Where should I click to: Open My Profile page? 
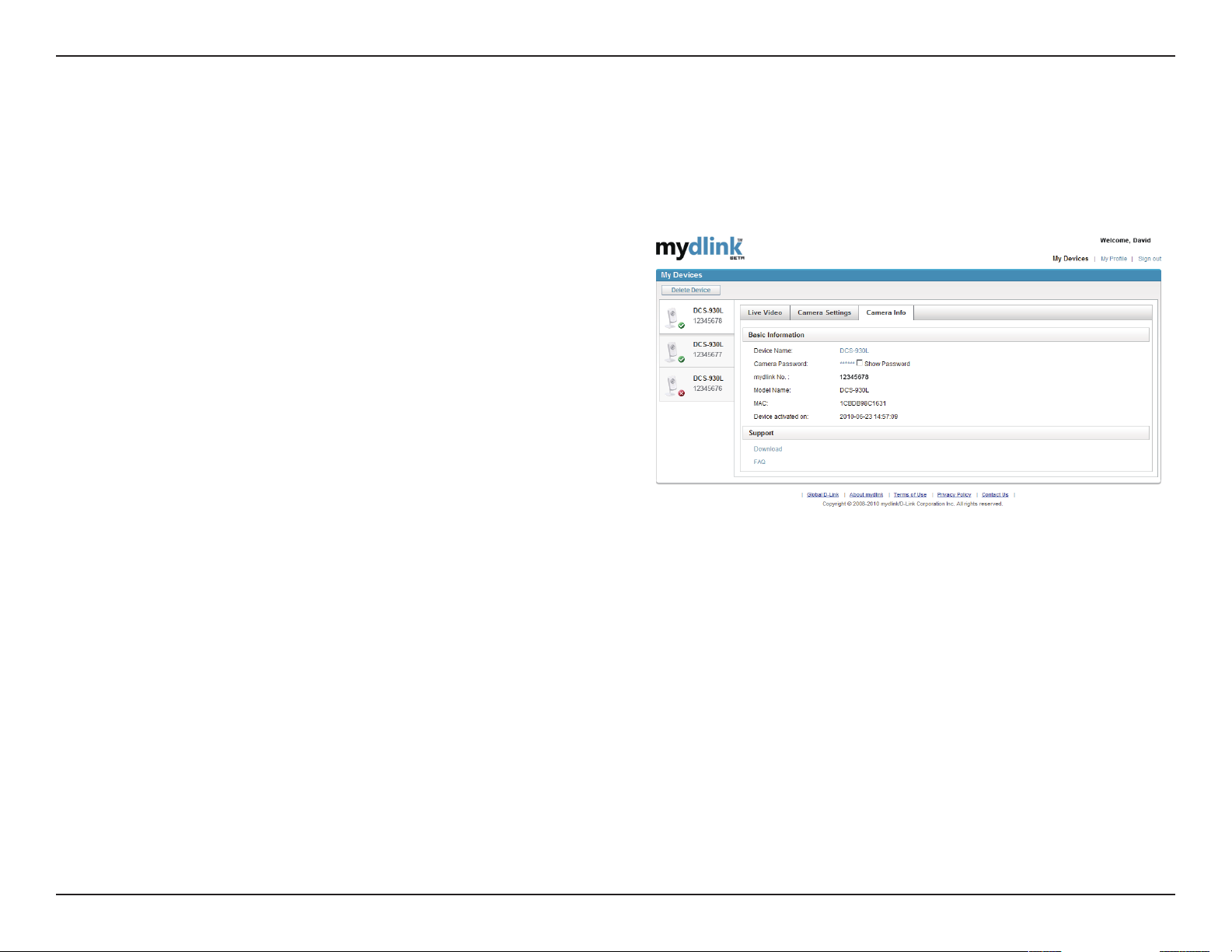pos(1114,259)
